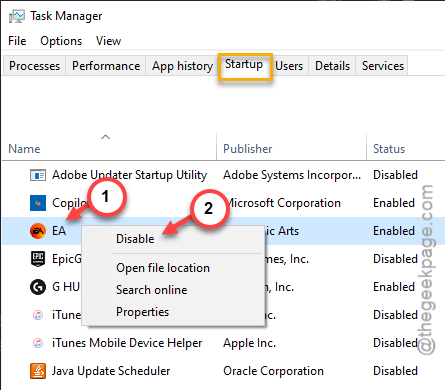Click the Logitech G HUB icon
The image size is (445, 390).
coord(38,287)
